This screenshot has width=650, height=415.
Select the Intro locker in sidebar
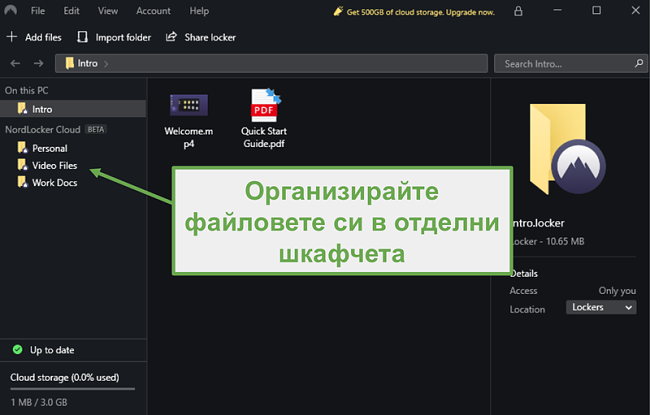(73, 109)
